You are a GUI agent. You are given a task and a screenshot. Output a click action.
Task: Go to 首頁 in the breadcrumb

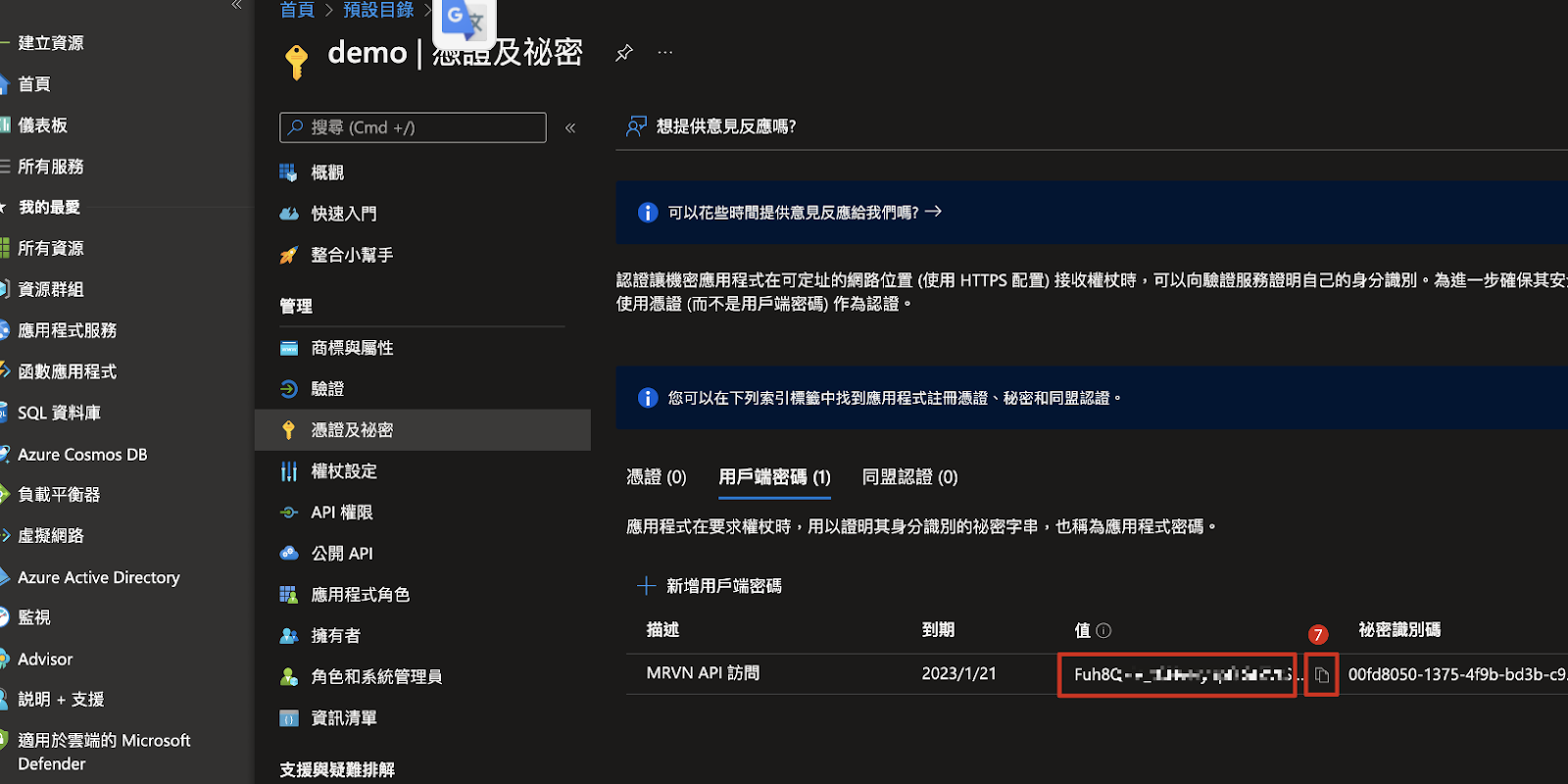click(297, 10)
